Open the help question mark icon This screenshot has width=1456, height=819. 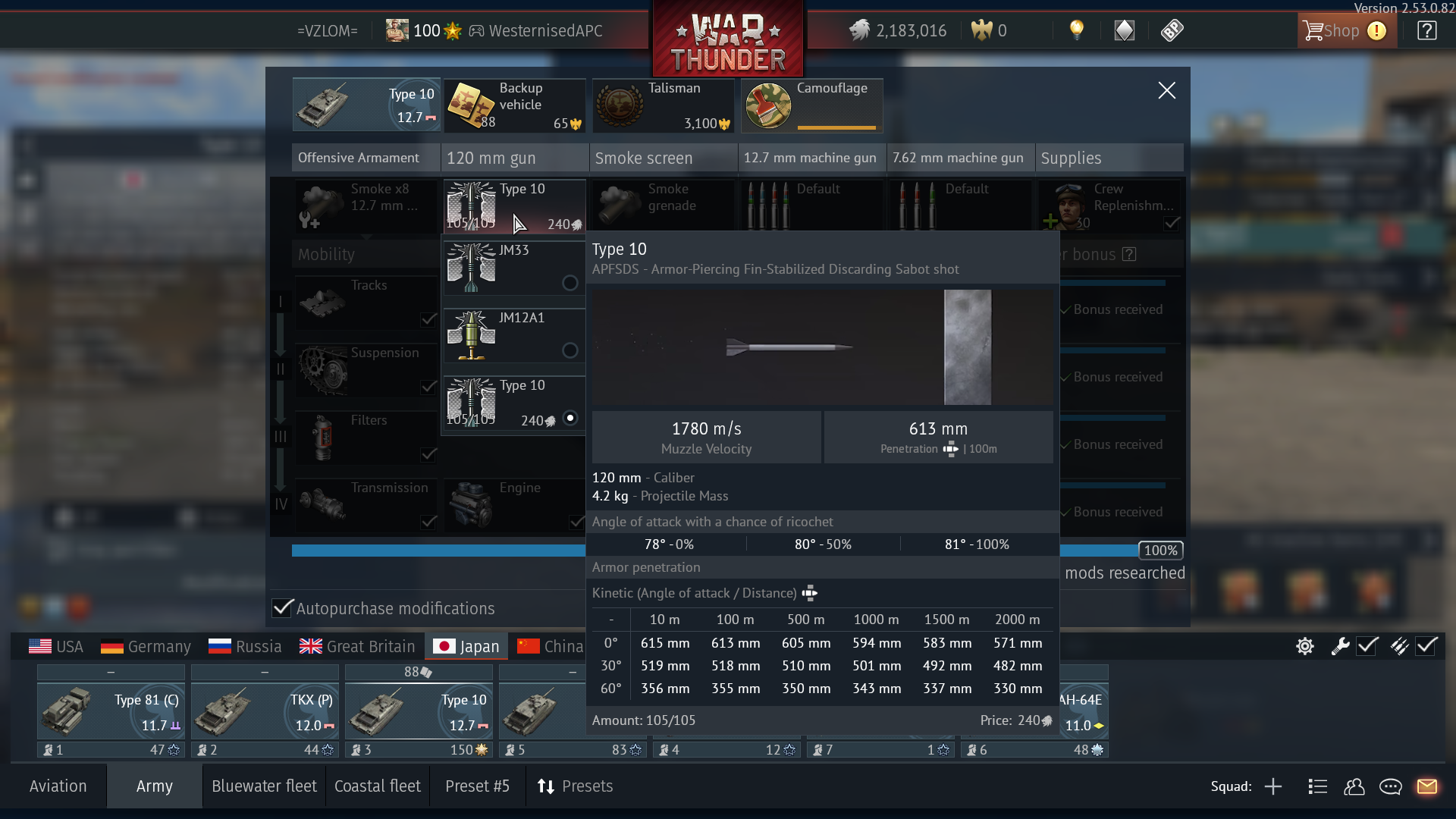pyautogui.click(x=1426, y=30)
